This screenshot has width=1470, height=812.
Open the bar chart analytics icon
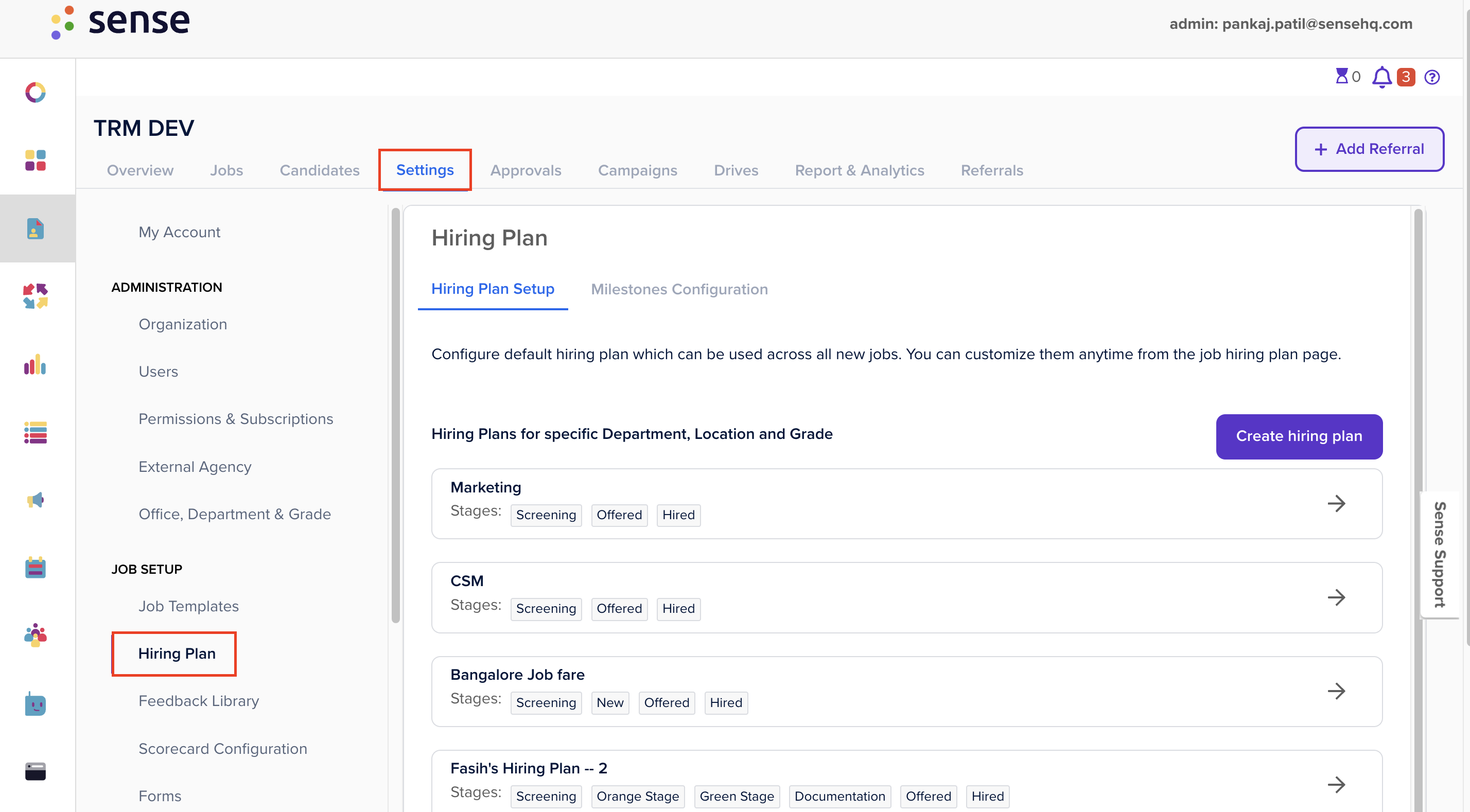tap(35, 365)
